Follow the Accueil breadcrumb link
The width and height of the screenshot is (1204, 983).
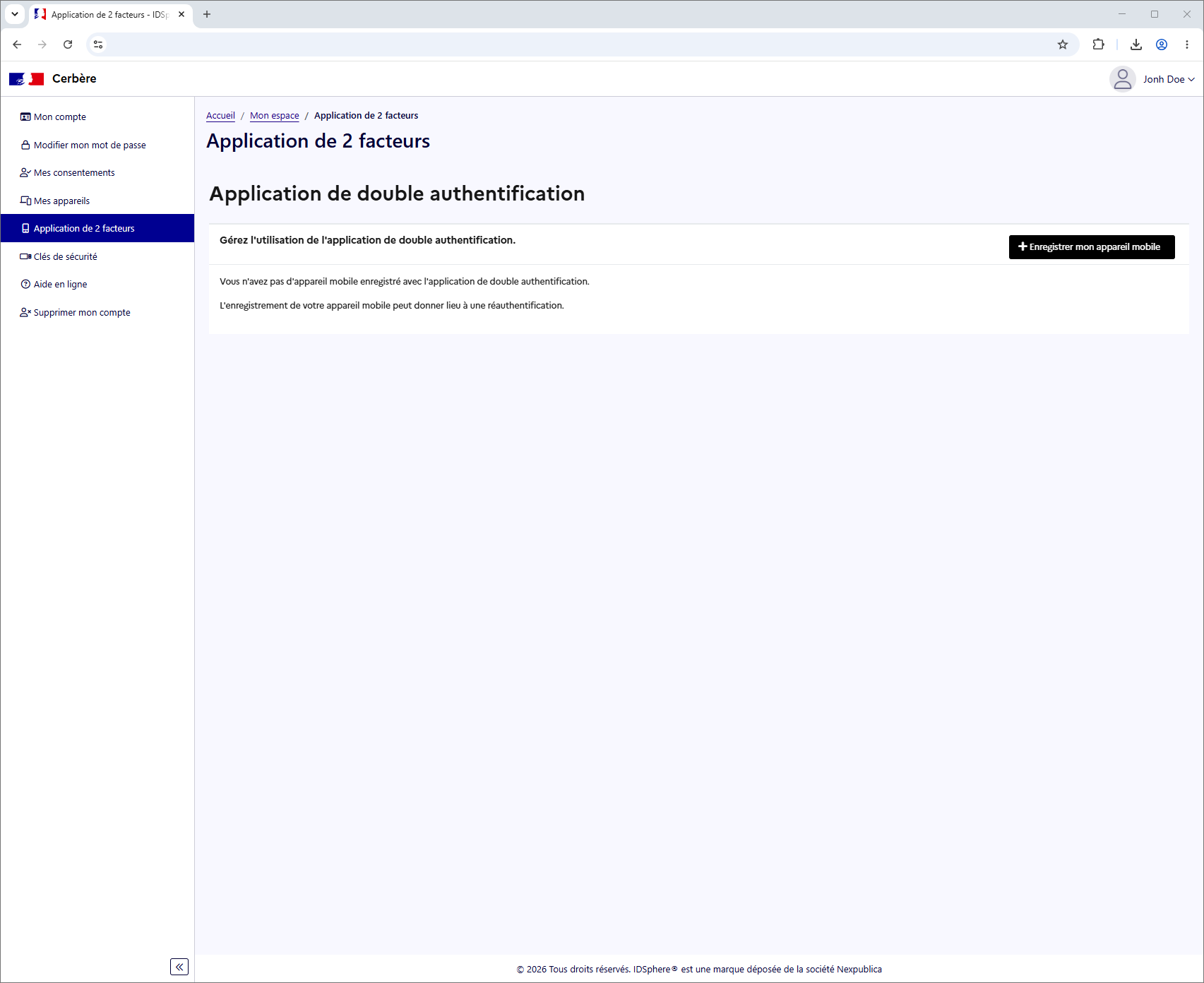tap(220, 116)
